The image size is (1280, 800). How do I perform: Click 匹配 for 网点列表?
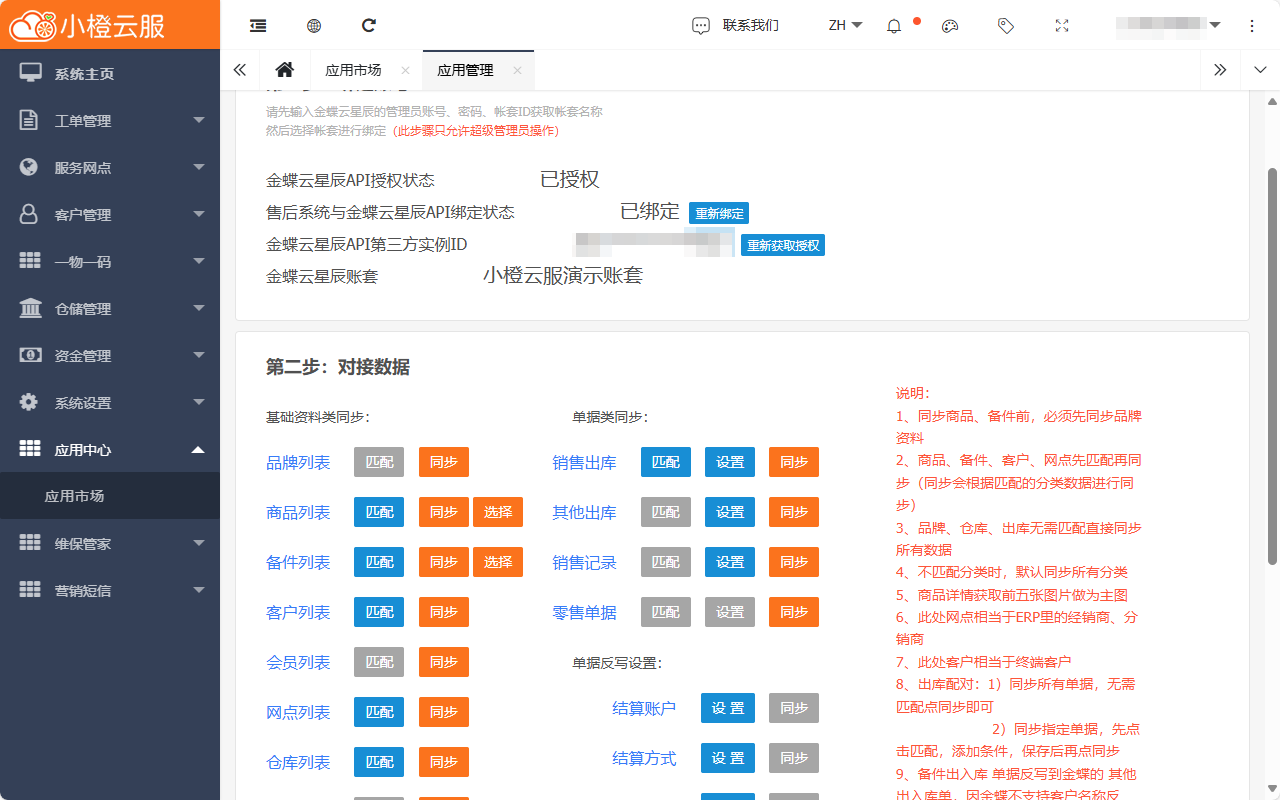[x=379, y=712]
